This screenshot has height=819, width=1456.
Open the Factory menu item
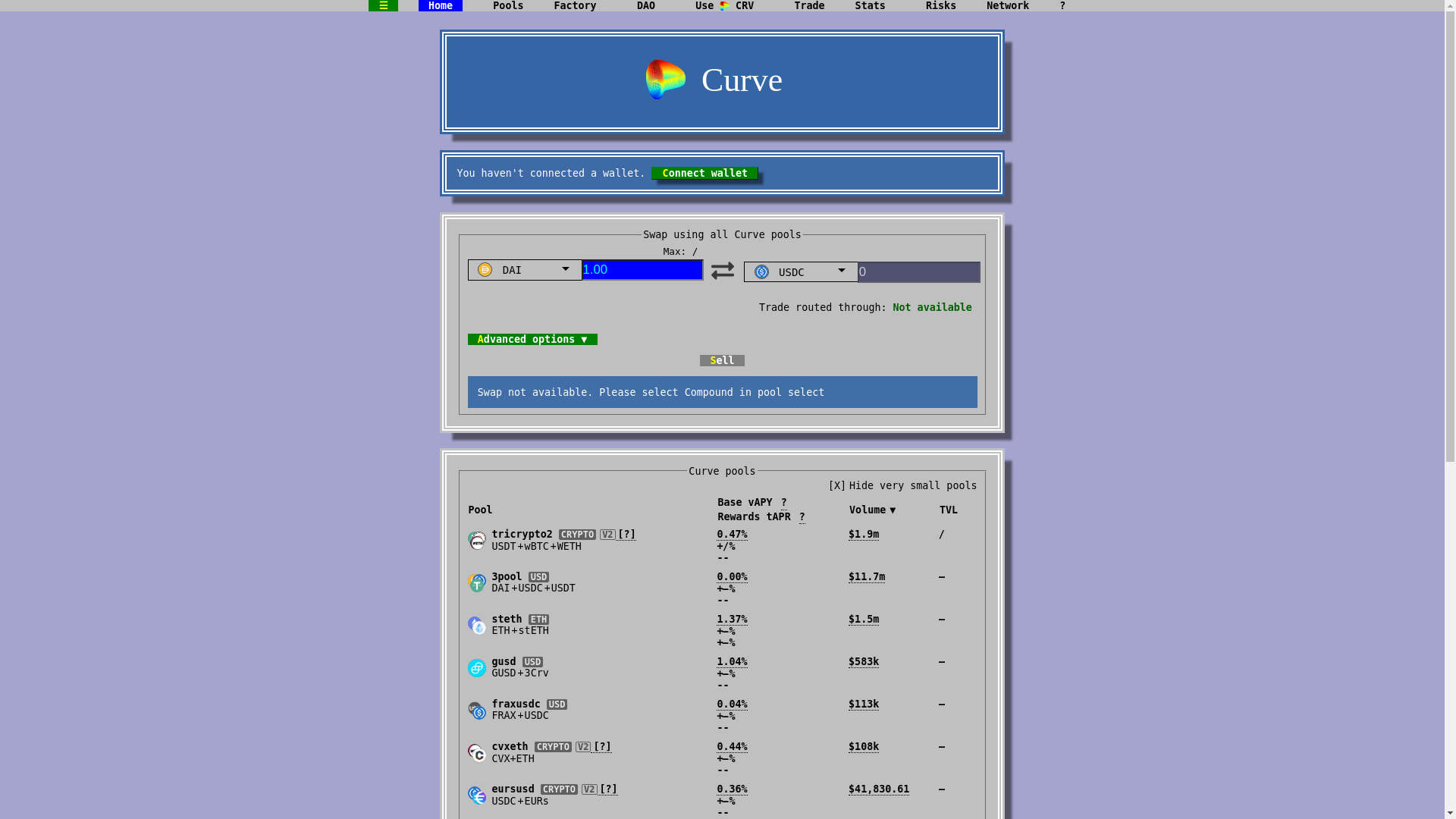coord(575,5)
